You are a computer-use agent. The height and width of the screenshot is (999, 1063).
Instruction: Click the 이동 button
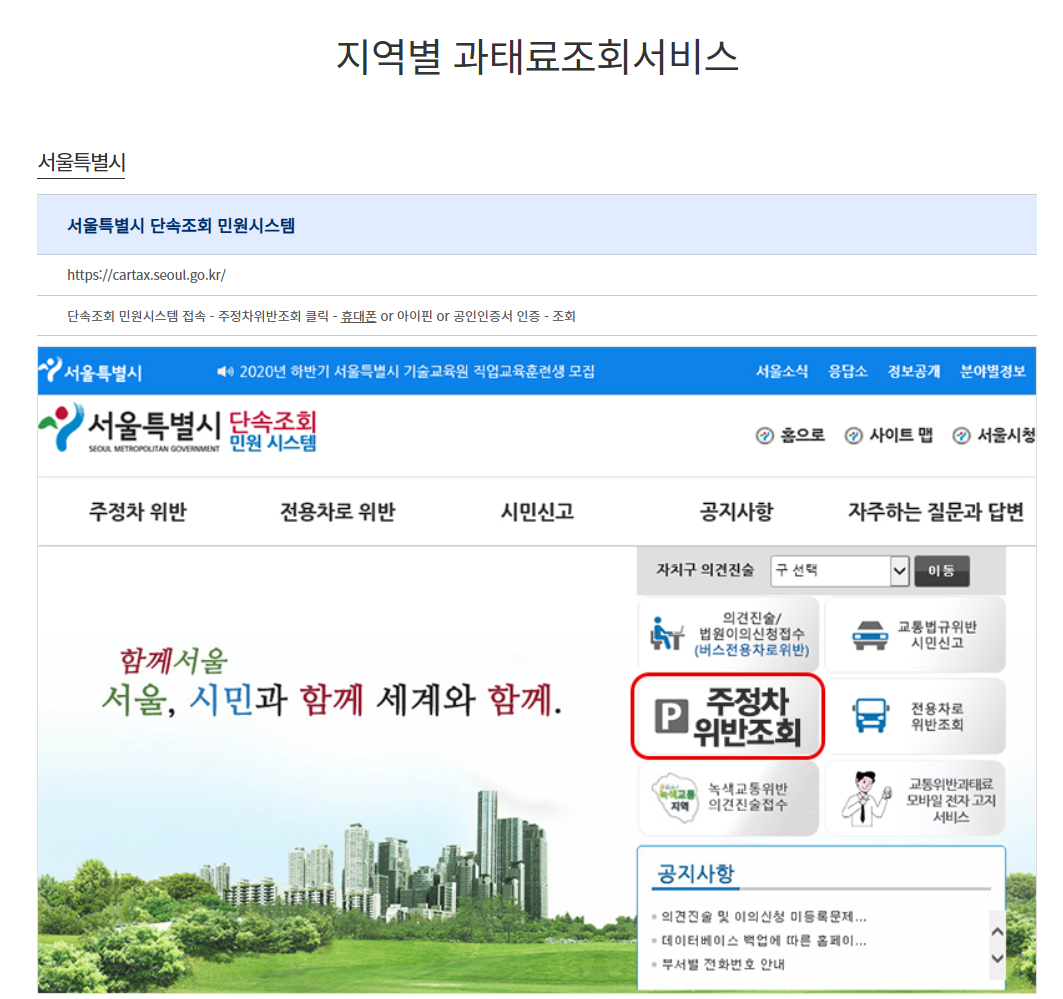[942, 571]
